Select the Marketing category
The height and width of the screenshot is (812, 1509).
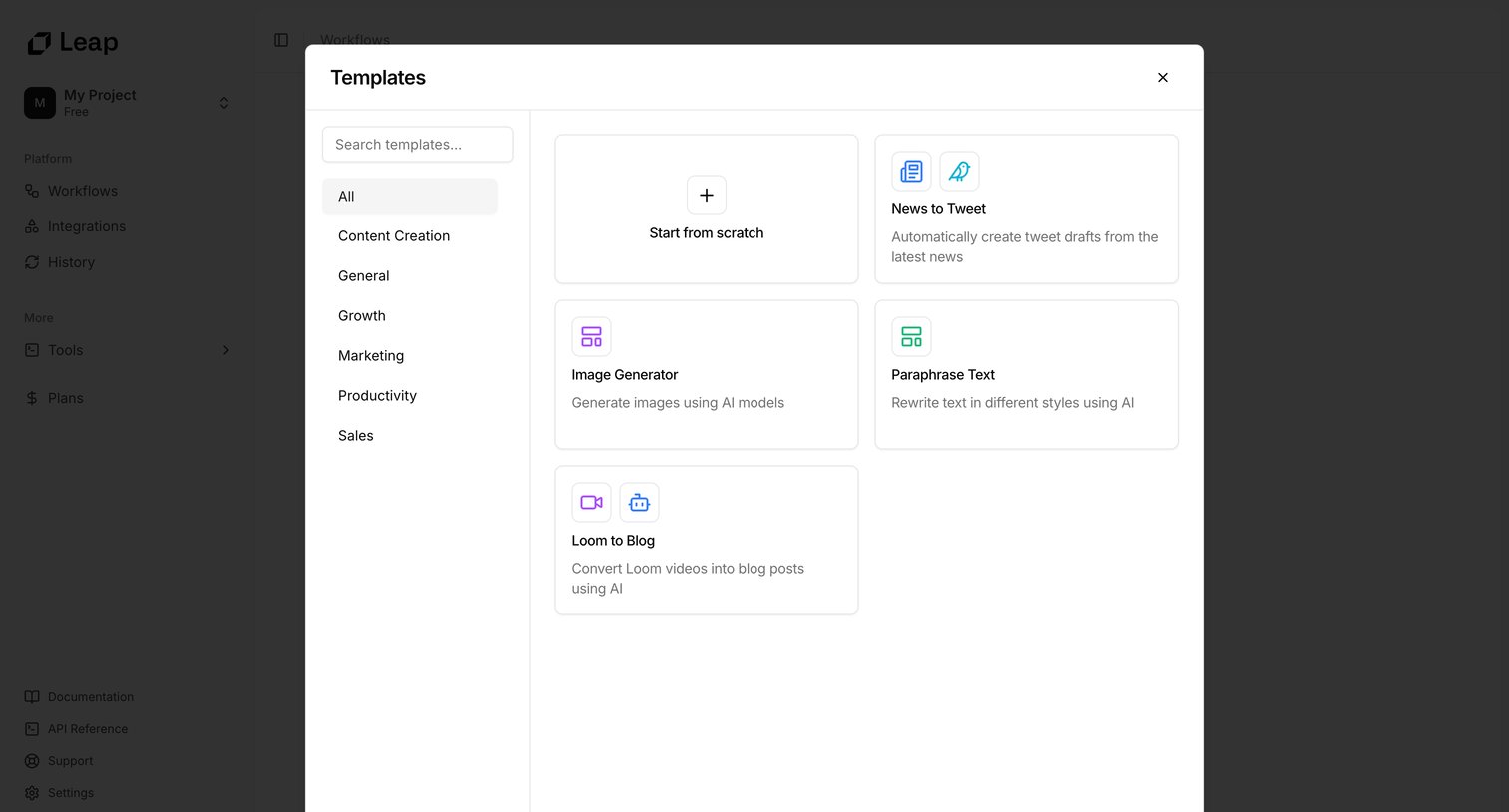[410, 356]
